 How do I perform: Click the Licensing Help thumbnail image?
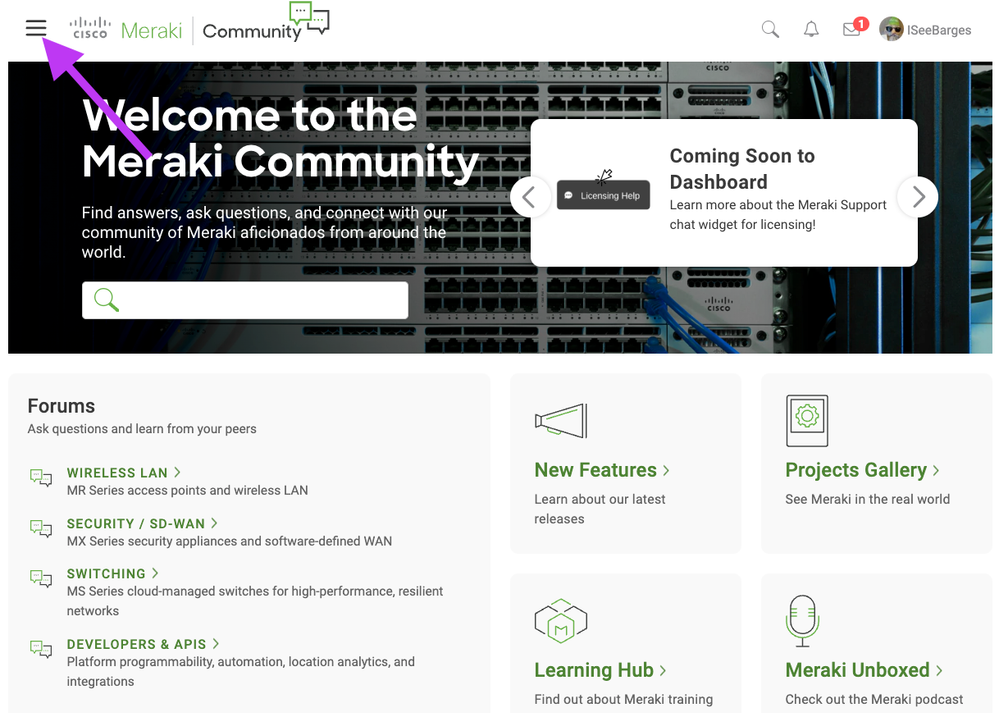point(603,194)
